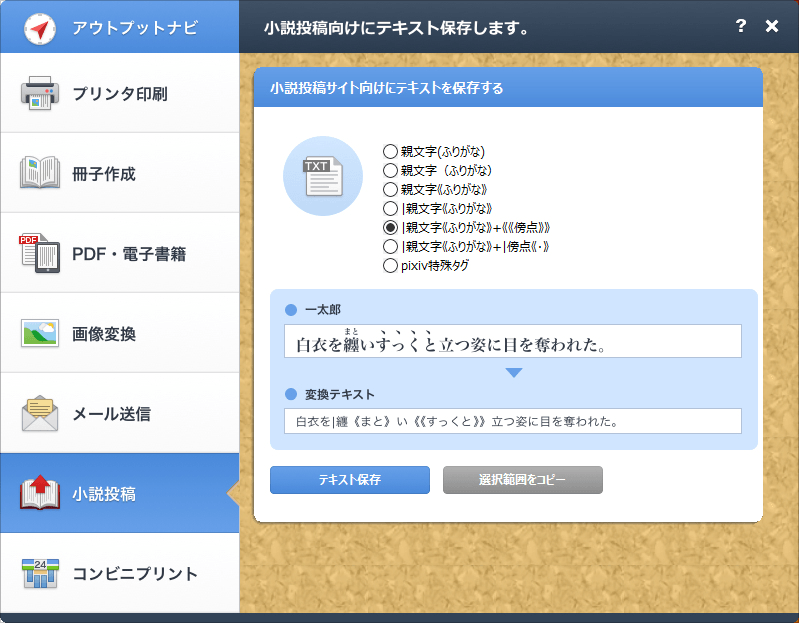Image resolution: width=799 pixels, height=624 pixels.
Task: Switch to the 冊子作成 sidebar label
Action: (104, 174)
